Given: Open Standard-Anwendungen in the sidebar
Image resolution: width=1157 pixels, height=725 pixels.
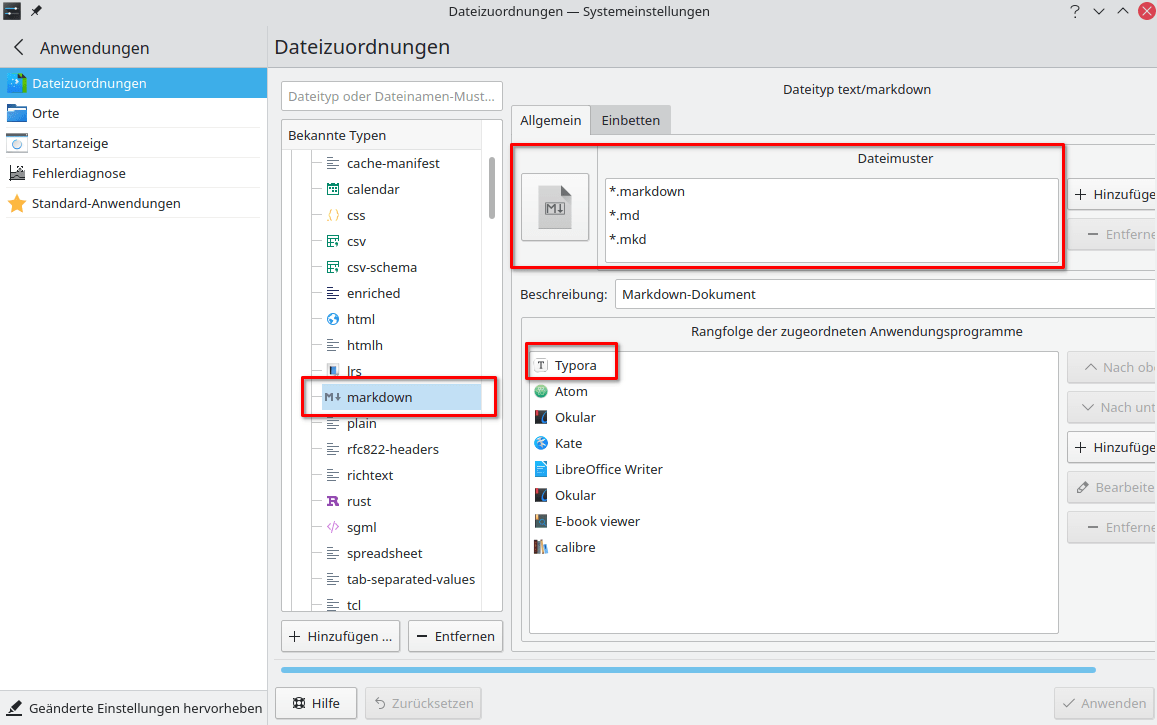Looking at the screenshot, I should pyautogui.click(x=106, y=203).
